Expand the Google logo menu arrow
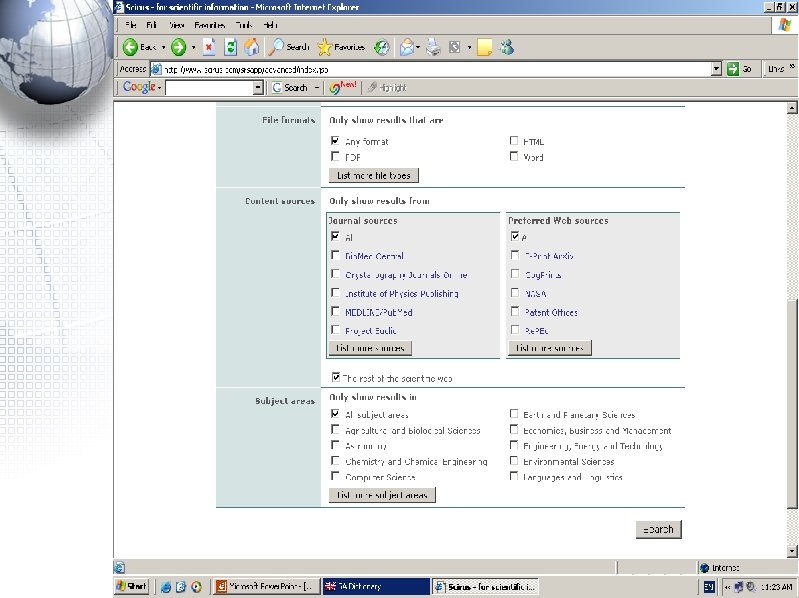Screen dimensions: 799x598 pyautogui.click(x=159, y=88)
